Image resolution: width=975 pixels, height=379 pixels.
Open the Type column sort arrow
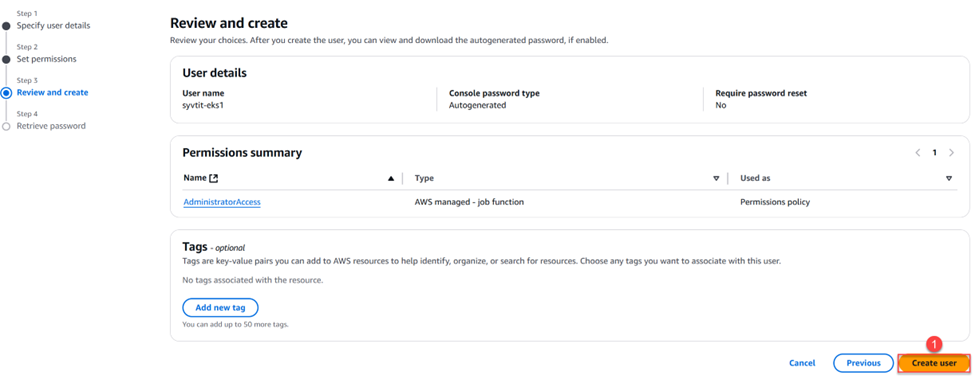[x=716, y=178]
